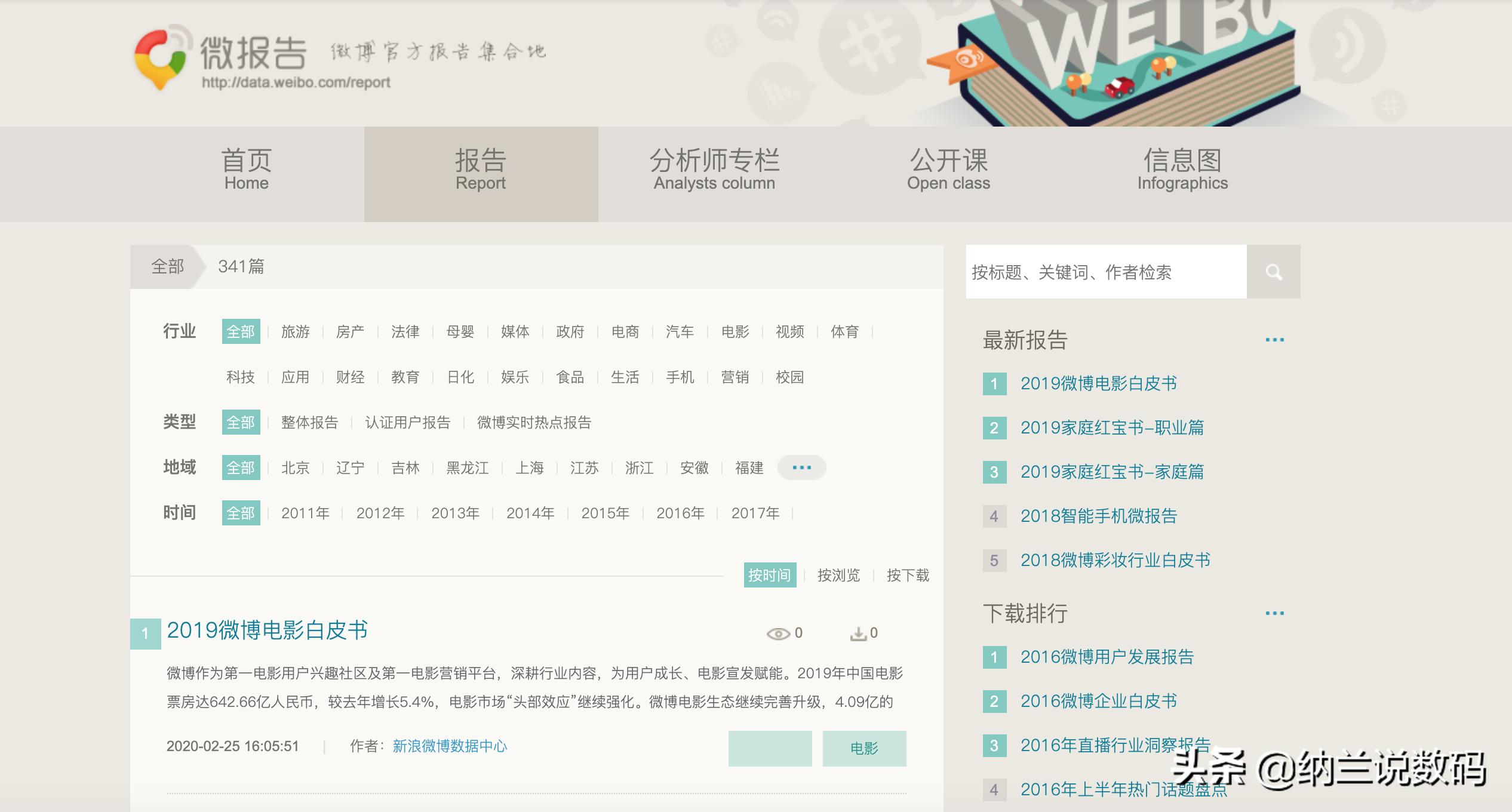Click the search input field

pos(1105,272)
